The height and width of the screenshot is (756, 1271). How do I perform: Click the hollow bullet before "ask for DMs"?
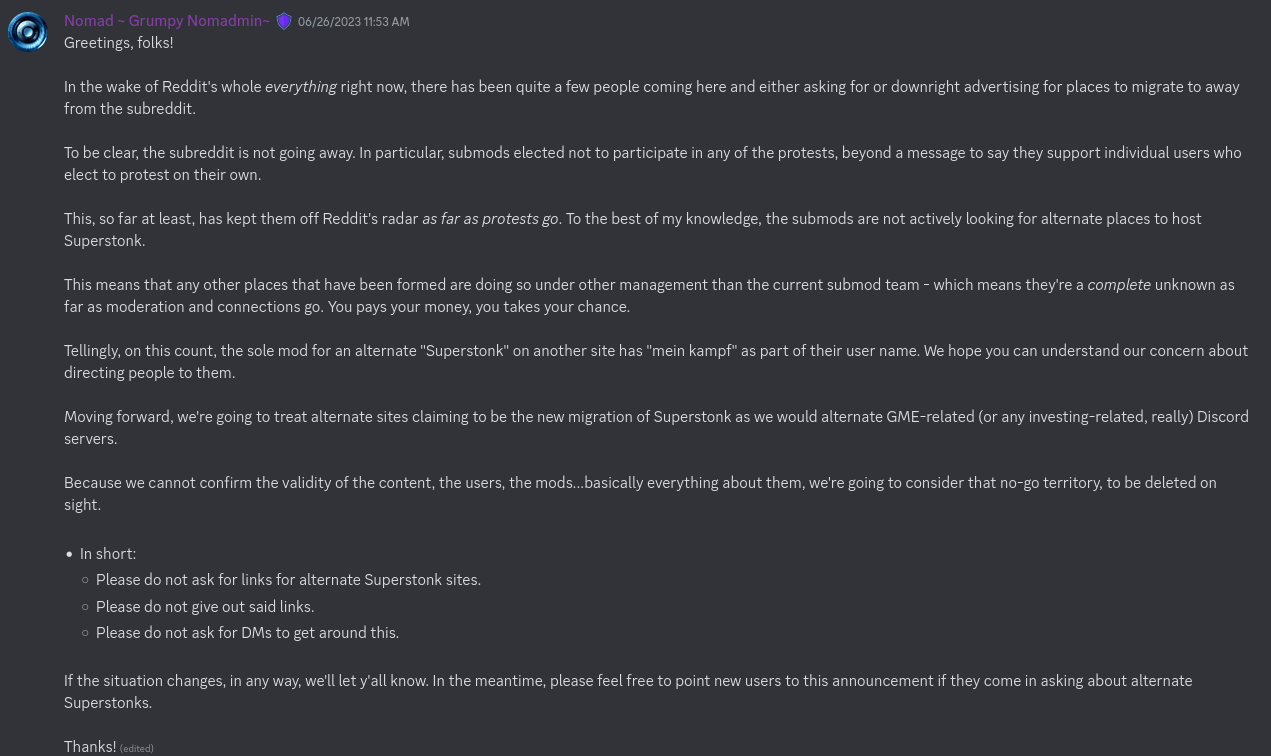coord(85,633)
